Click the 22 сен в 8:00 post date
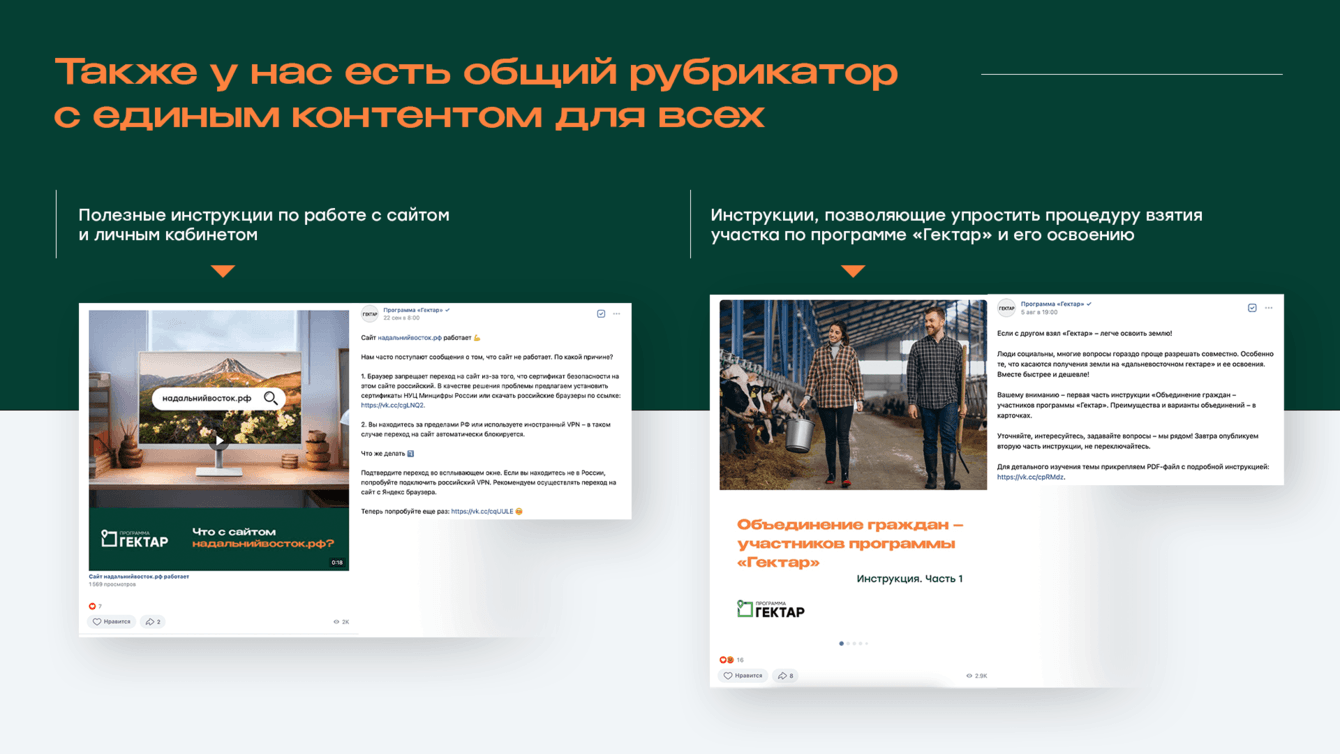Image resolution: width=1340 pixels, height=754 pixels. click(401, 318)
